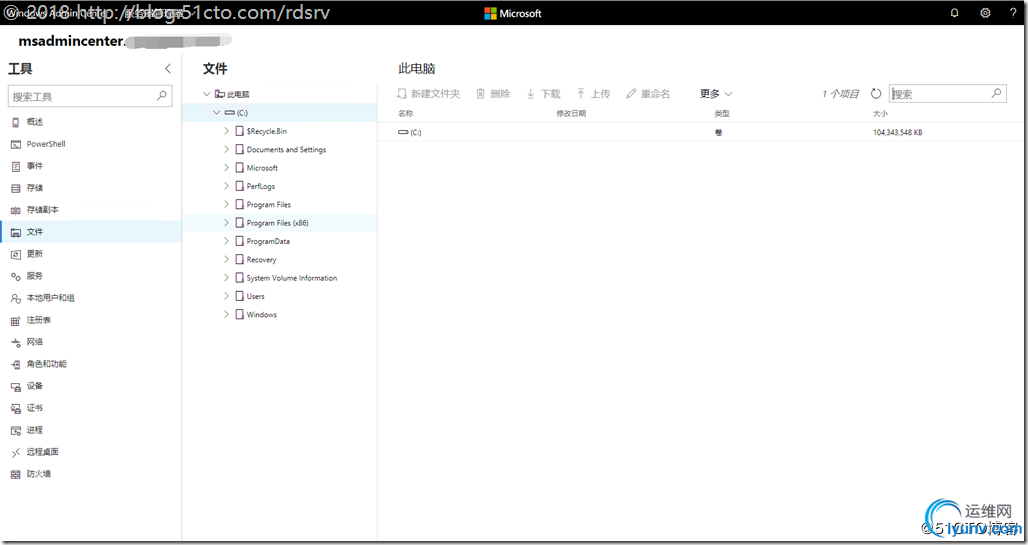Select ProgramData folder name in tree
Screen dimensions: 1028x545
(x=268, y=241)
